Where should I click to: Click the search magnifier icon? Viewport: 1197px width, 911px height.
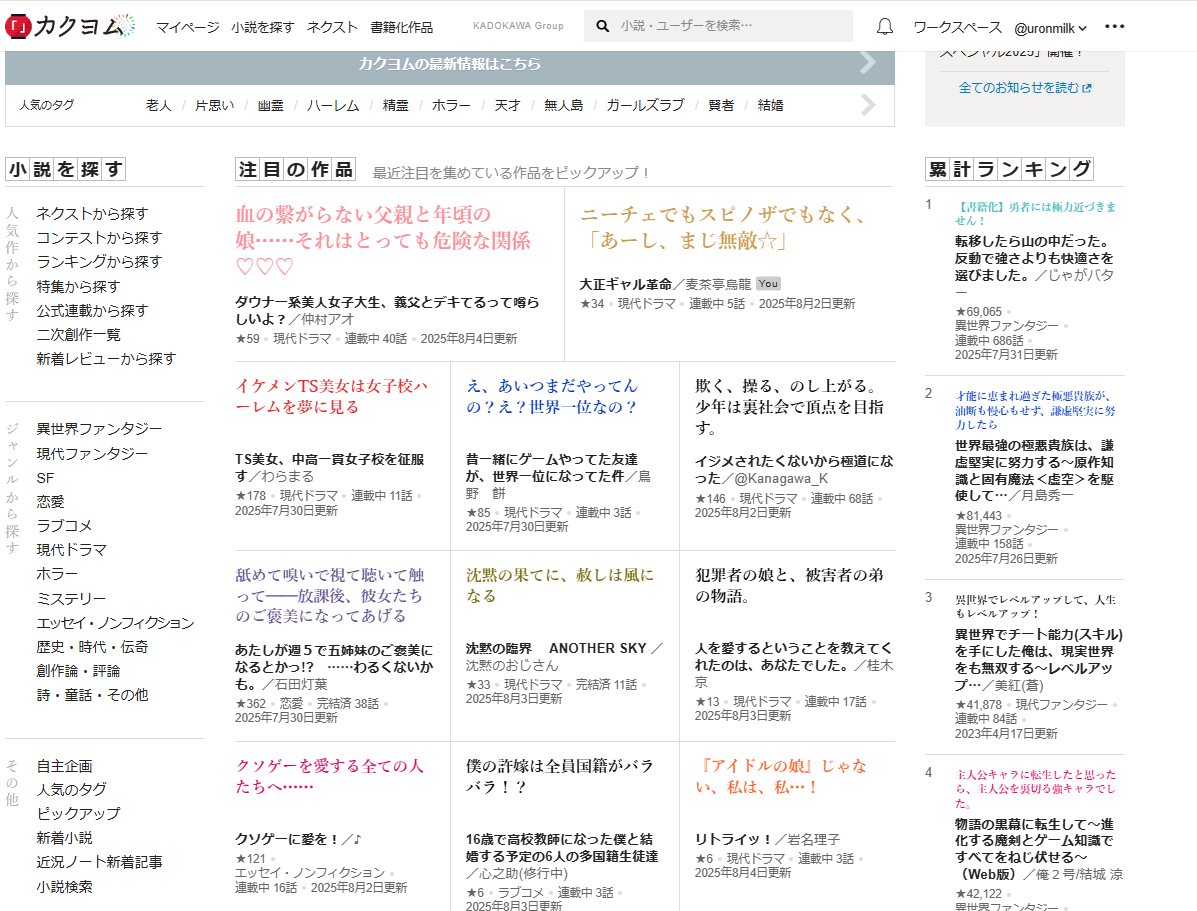click(x=603, y=26)
